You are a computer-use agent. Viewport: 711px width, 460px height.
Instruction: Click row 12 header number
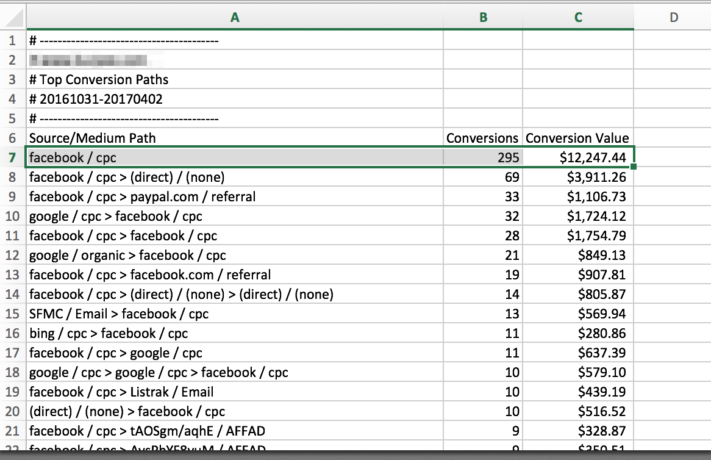pyautogui.click(x=12, y=255)
